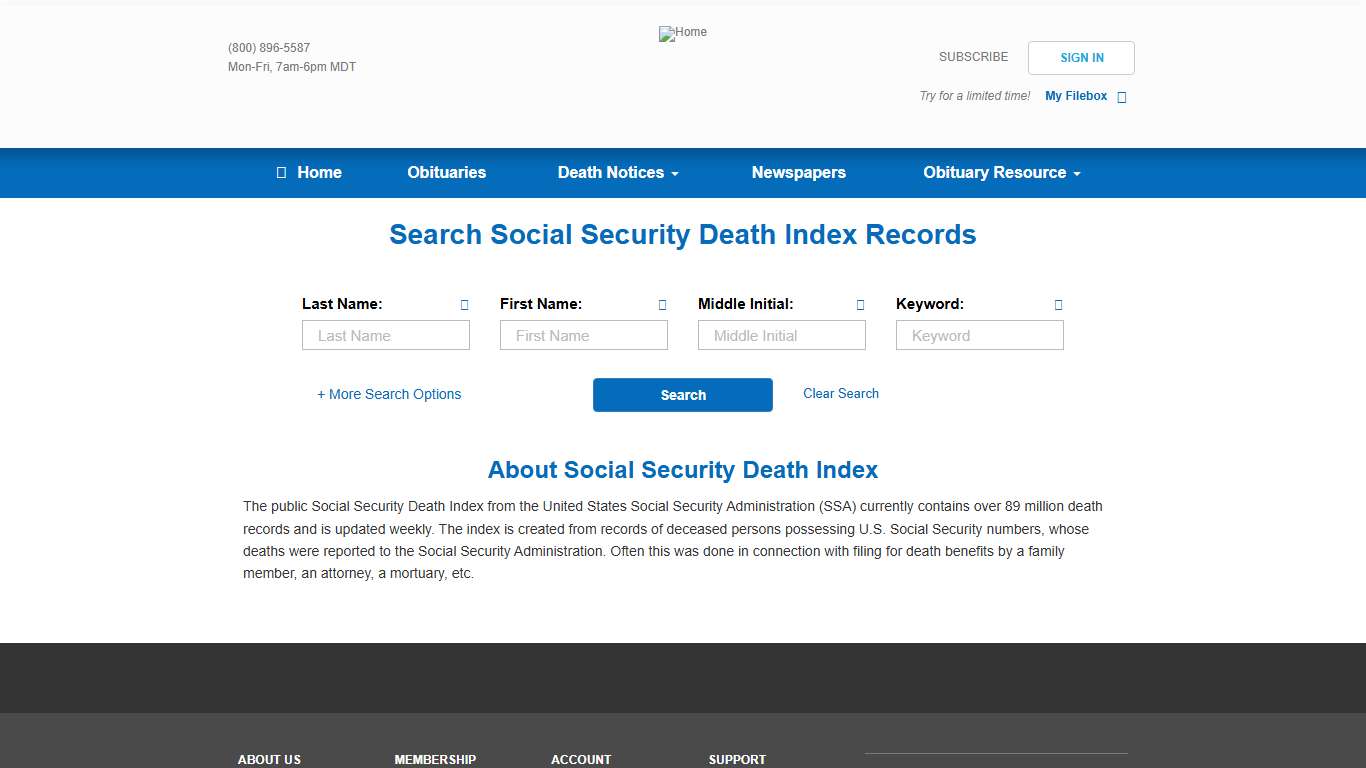Screen dimensions: 1366x768
Task: Open the Keyword help tooltip icon
Action: (1057, 304)
